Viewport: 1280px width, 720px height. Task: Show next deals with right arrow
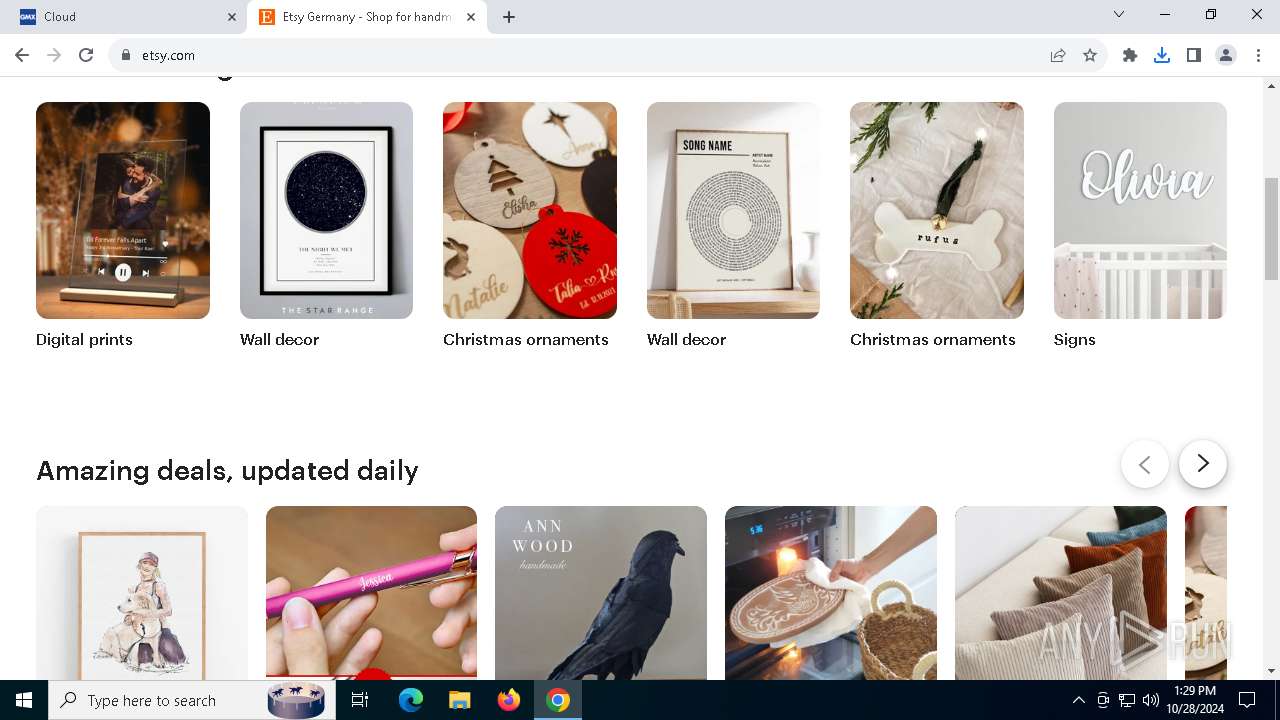point(1203,464)
